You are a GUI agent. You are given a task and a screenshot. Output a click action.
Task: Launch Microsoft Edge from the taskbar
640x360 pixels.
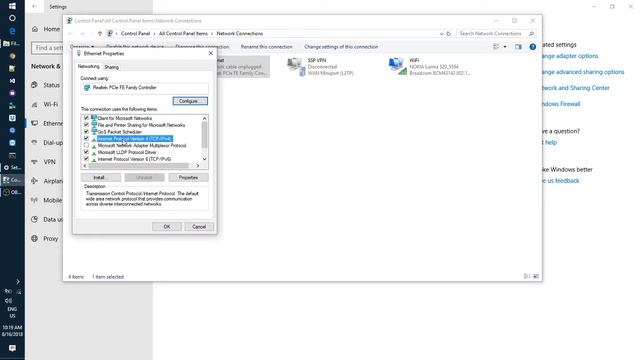pyautogui.click(x=12, y=31)
